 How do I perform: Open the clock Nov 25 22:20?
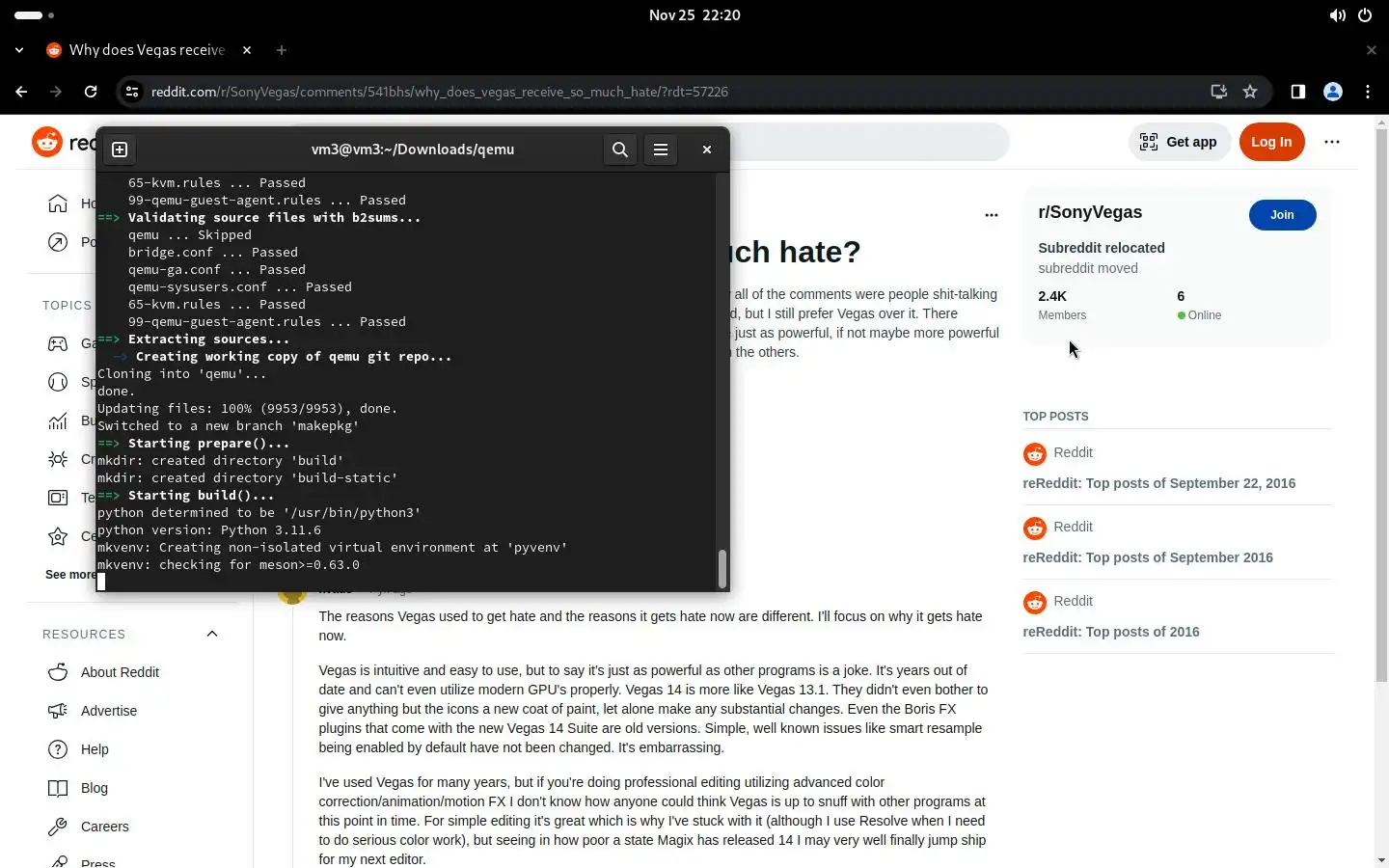point(694,15)
